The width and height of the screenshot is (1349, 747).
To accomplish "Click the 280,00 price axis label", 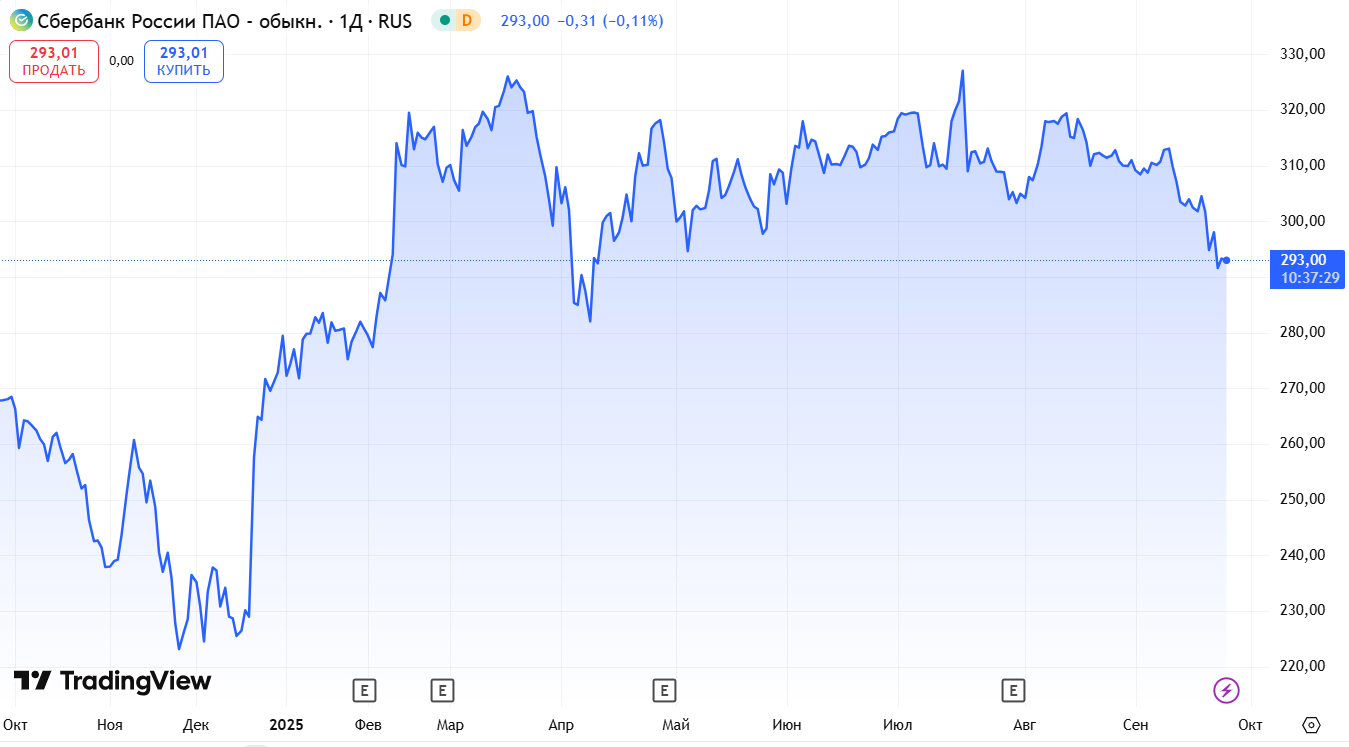I will (x=1302, y=332).
